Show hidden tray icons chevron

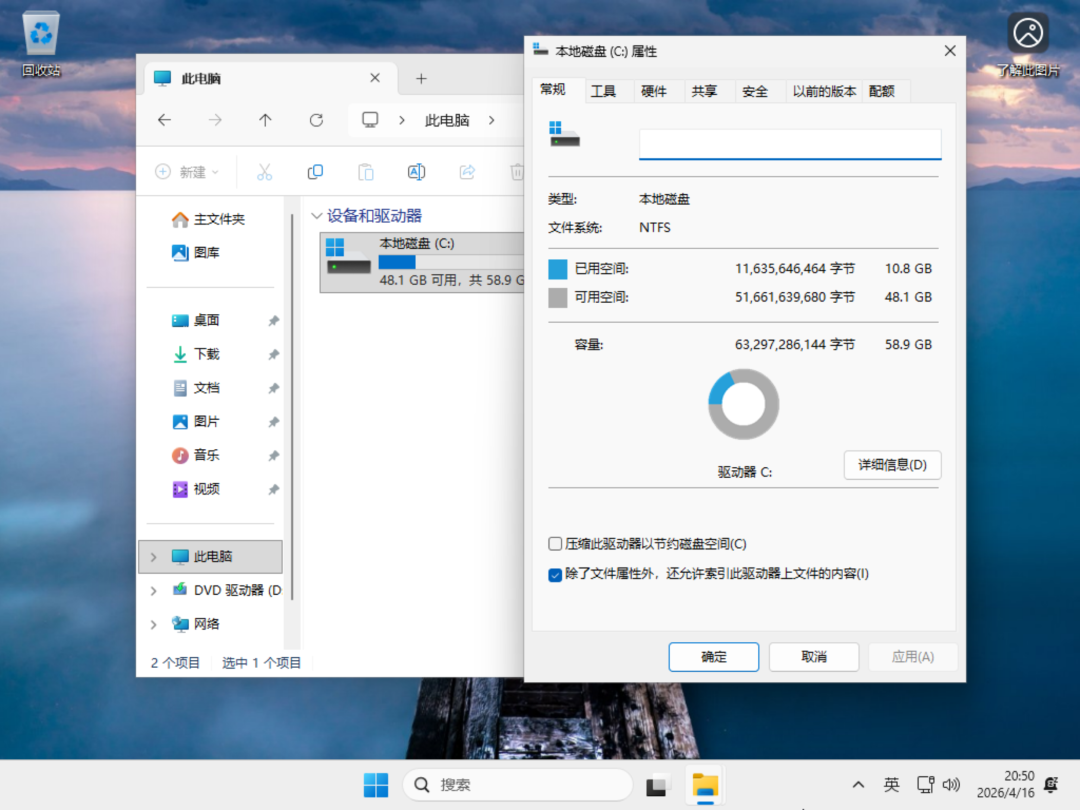tap(858, 785)
